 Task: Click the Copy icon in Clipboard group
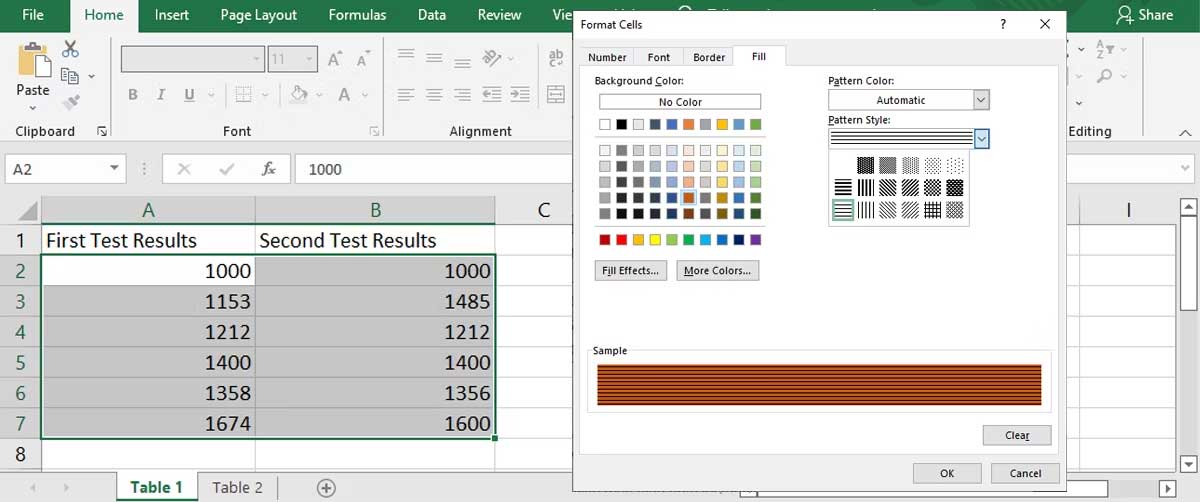(69, 76)
